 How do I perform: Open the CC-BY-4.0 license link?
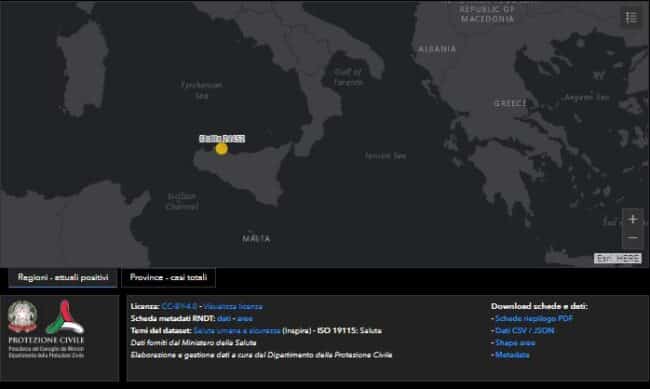tap(179, 306)
